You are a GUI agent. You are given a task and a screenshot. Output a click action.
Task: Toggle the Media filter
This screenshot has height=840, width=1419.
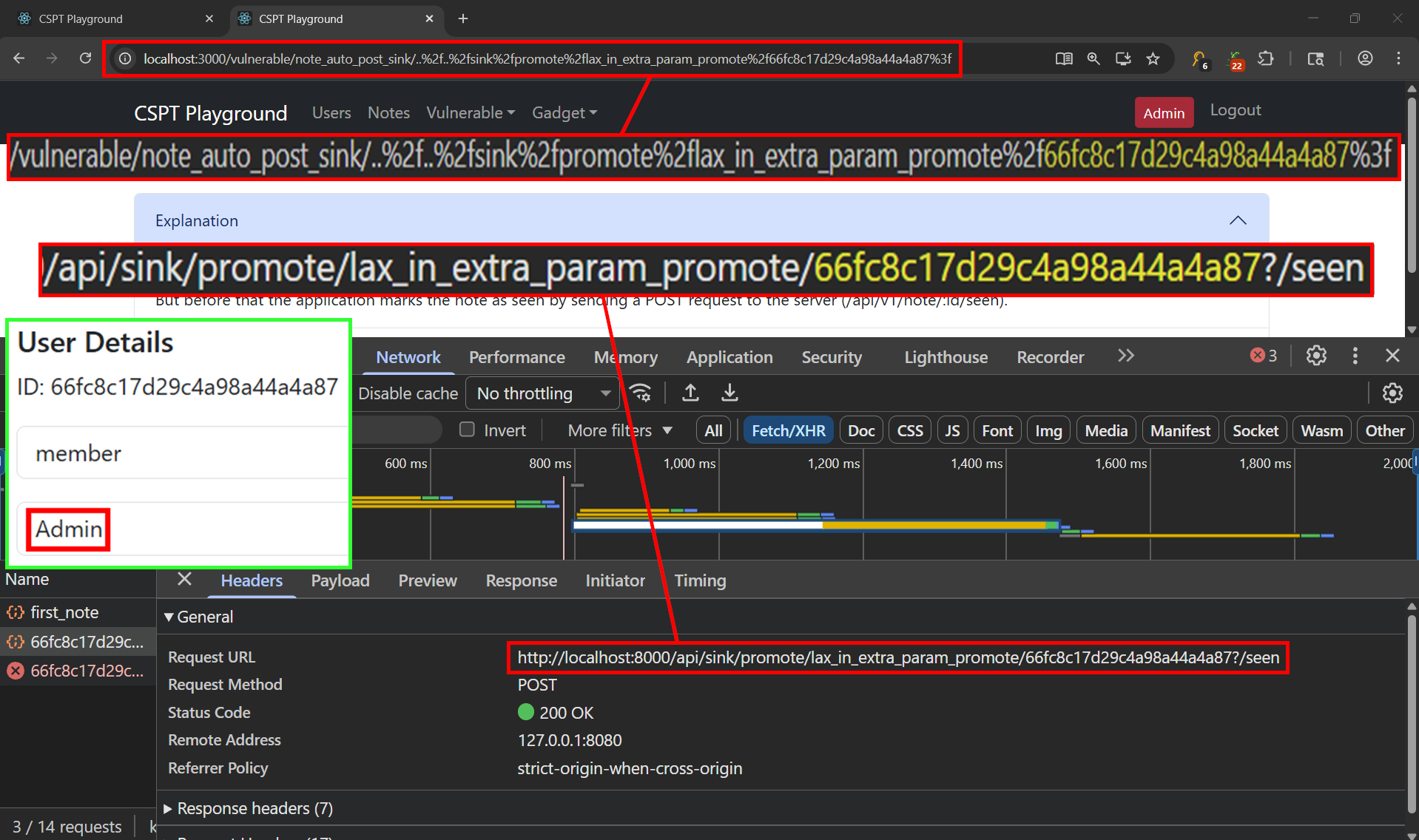1106,430
